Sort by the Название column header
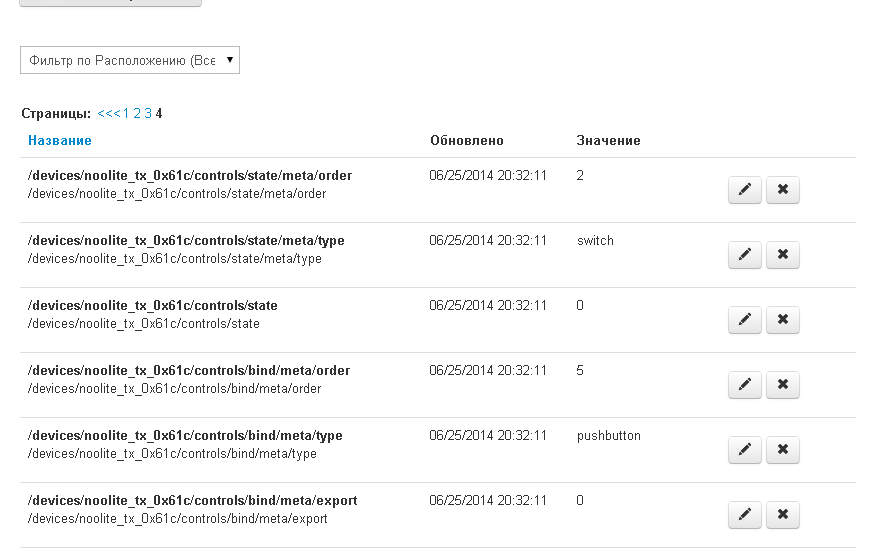This screenshot has height=558, width=869. 60,141
